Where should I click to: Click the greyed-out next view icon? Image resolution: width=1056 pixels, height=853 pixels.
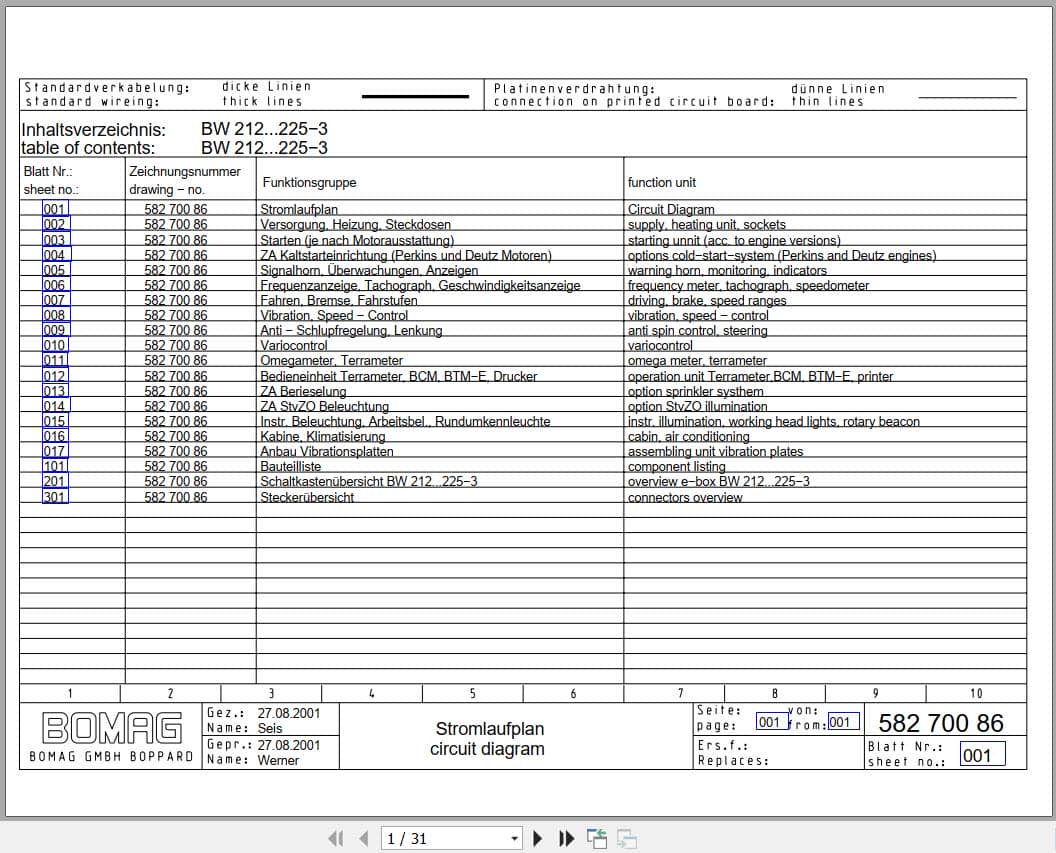pos(626,838)
